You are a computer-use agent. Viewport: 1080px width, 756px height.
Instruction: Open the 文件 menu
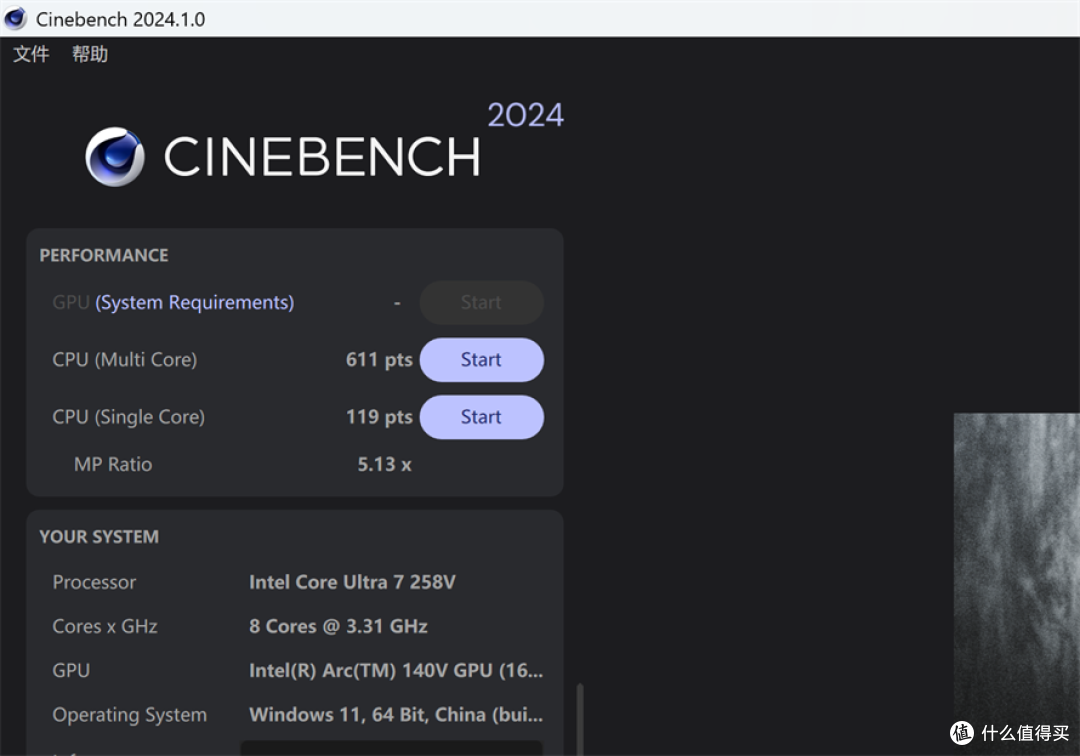tap(31, 54)
